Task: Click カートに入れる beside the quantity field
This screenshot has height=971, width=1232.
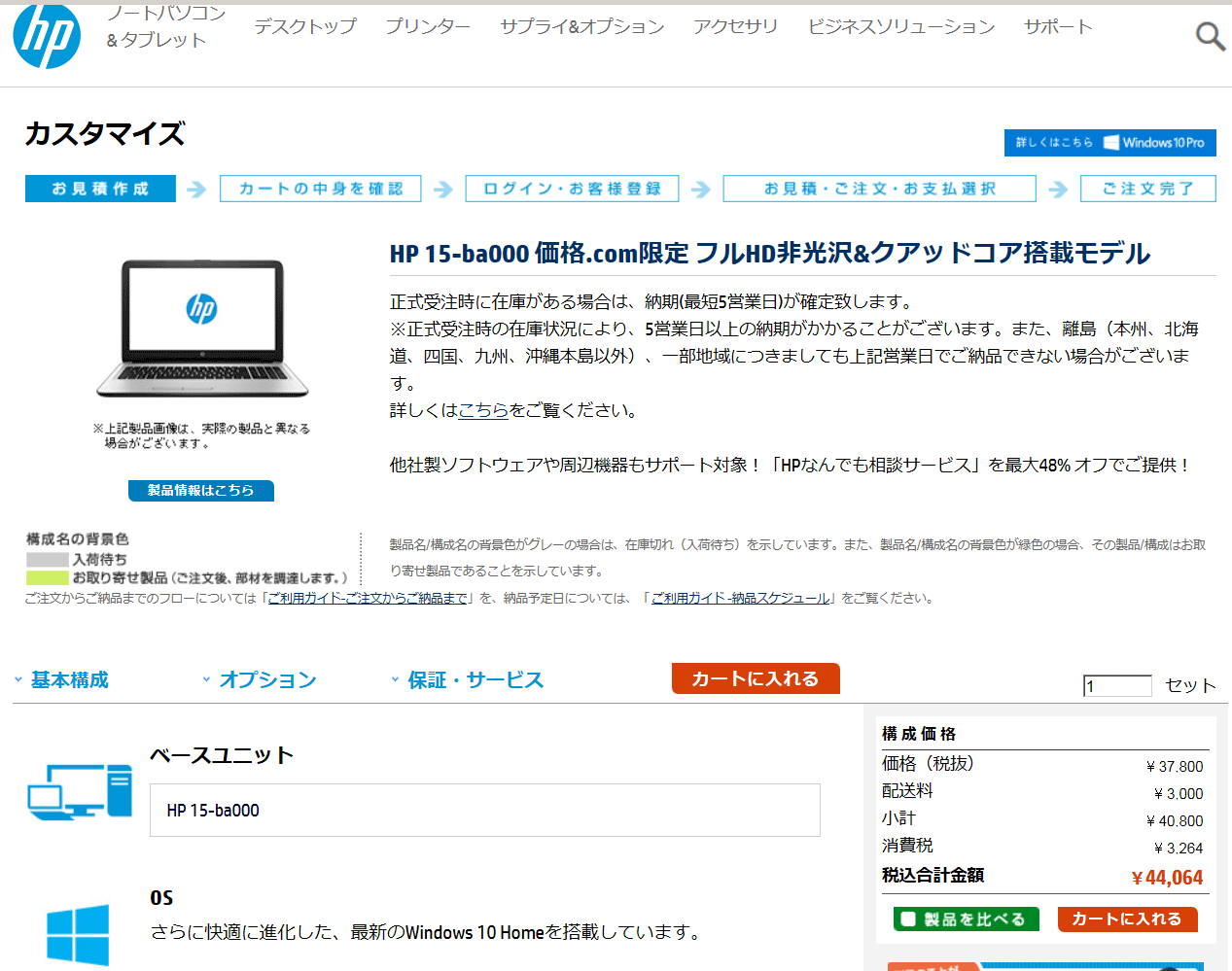Action: click(x=756, y=678)
